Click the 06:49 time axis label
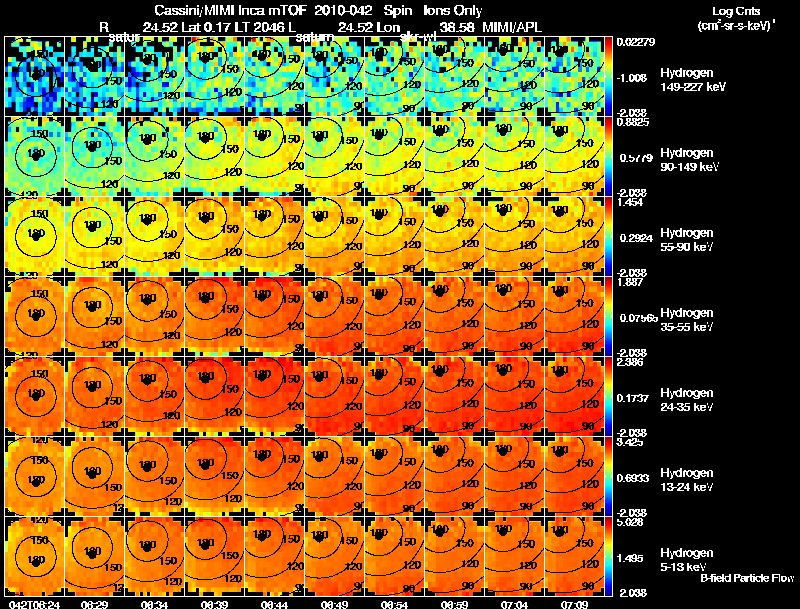The width and height of the screenshot is (800, 609). [x=334, y=604]
